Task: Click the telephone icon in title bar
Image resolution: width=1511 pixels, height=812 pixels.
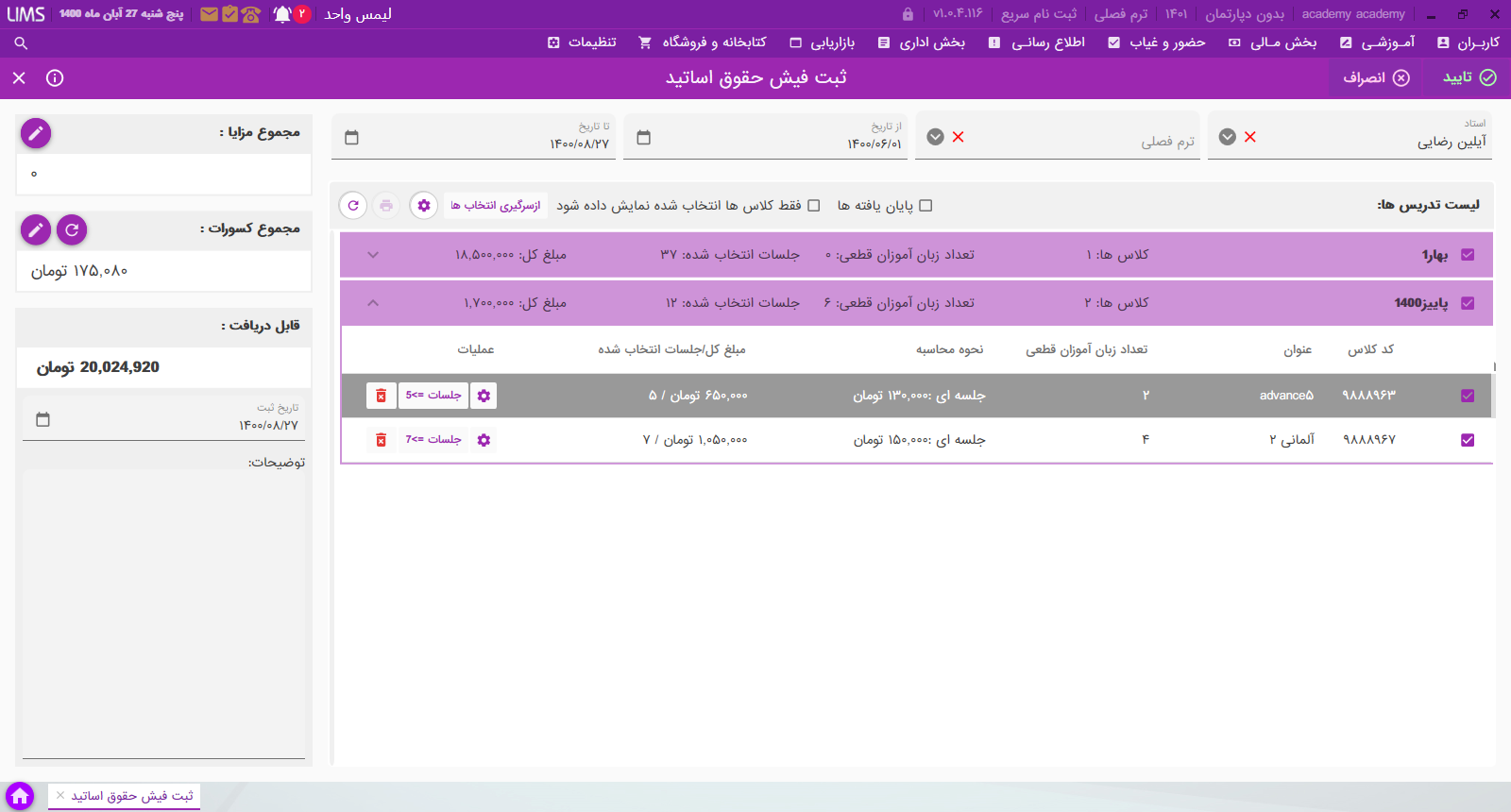Action: tap(250, 14)
